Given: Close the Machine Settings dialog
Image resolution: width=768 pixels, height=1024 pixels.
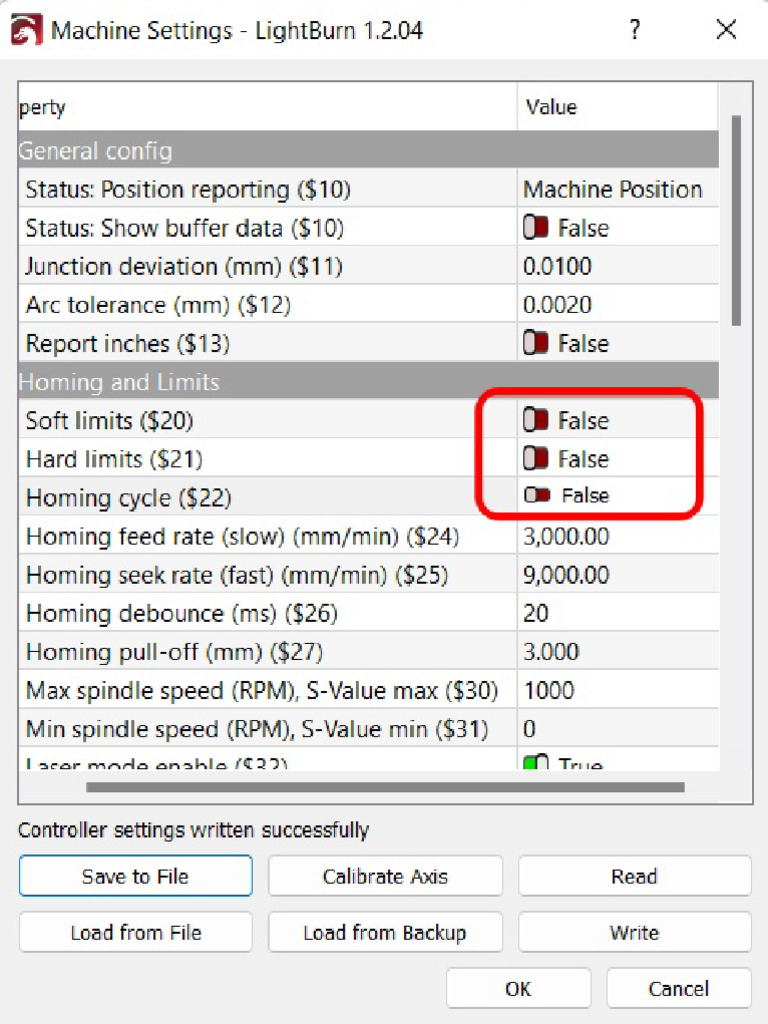Looking at the screenshot, I should point(726,30).
